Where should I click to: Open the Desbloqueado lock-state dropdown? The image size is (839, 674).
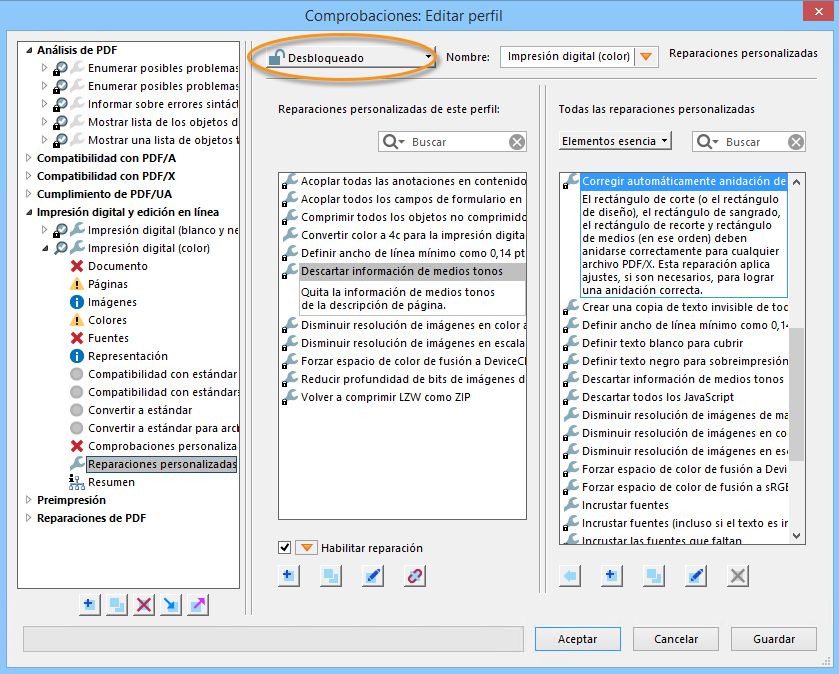(x=350, y=58)
